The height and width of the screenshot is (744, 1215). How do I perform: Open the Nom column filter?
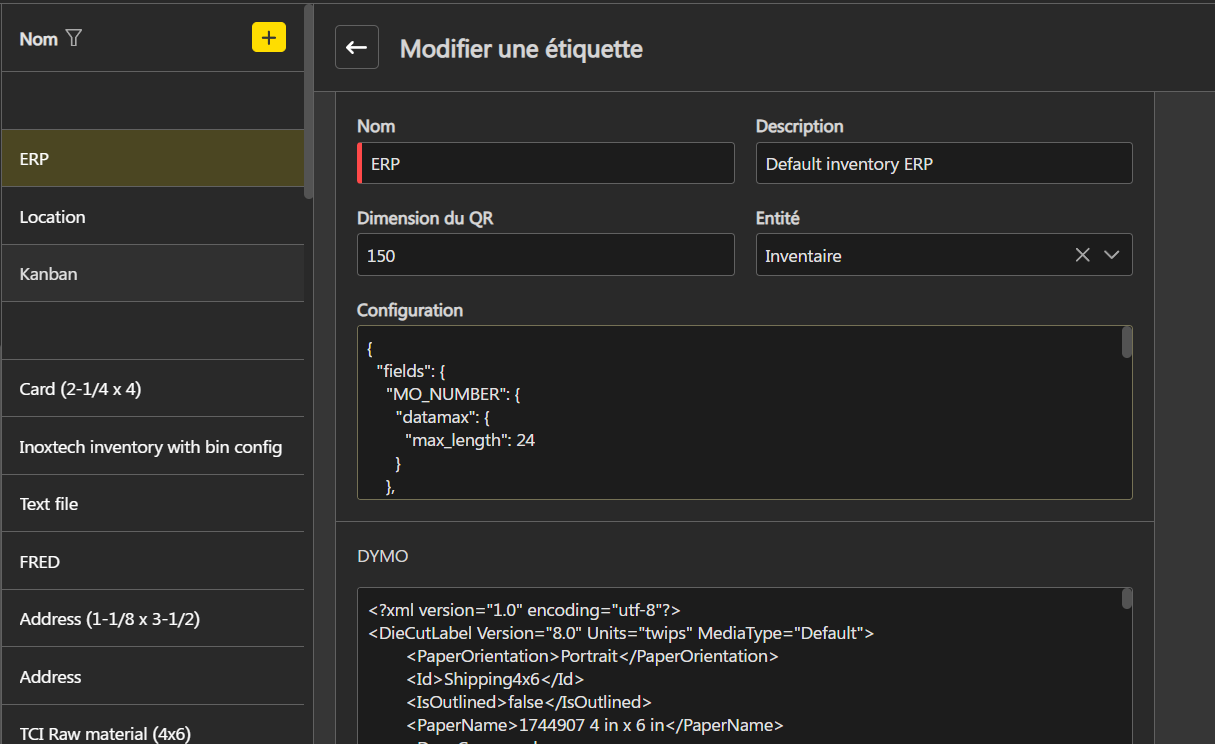coord(74,38)
